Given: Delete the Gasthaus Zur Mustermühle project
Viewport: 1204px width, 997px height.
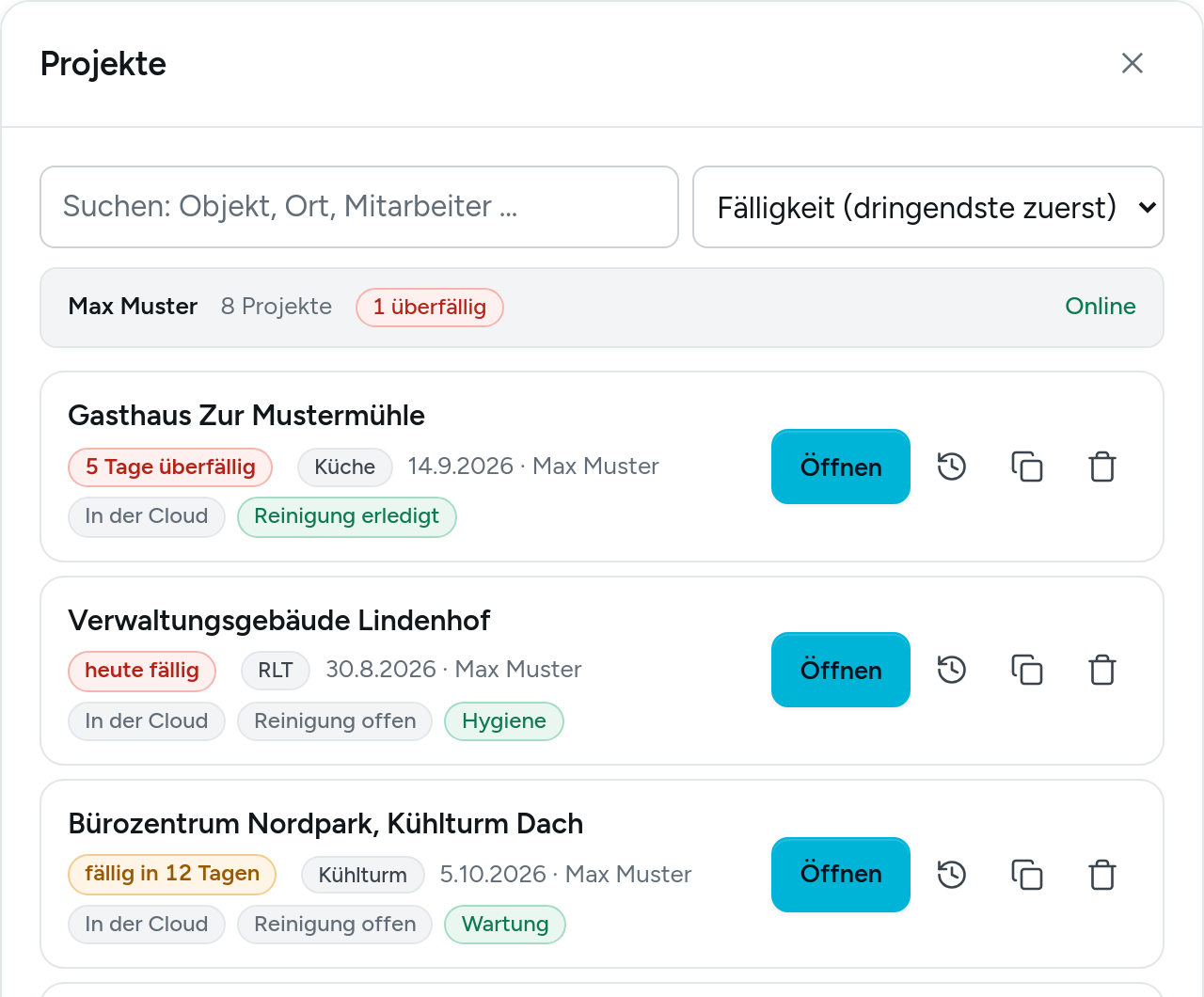Looking at the screenshot, I should pyautogui.click(x=1102, y=467).
